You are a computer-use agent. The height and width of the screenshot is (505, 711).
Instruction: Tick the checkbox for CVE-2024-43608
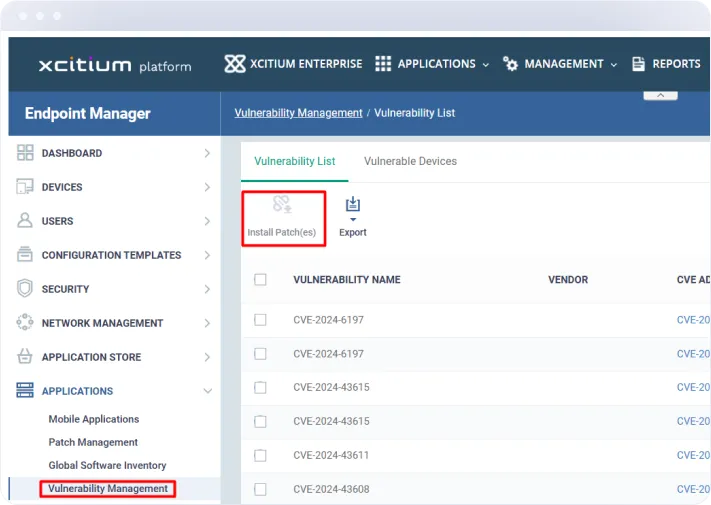tap(260, 489)
